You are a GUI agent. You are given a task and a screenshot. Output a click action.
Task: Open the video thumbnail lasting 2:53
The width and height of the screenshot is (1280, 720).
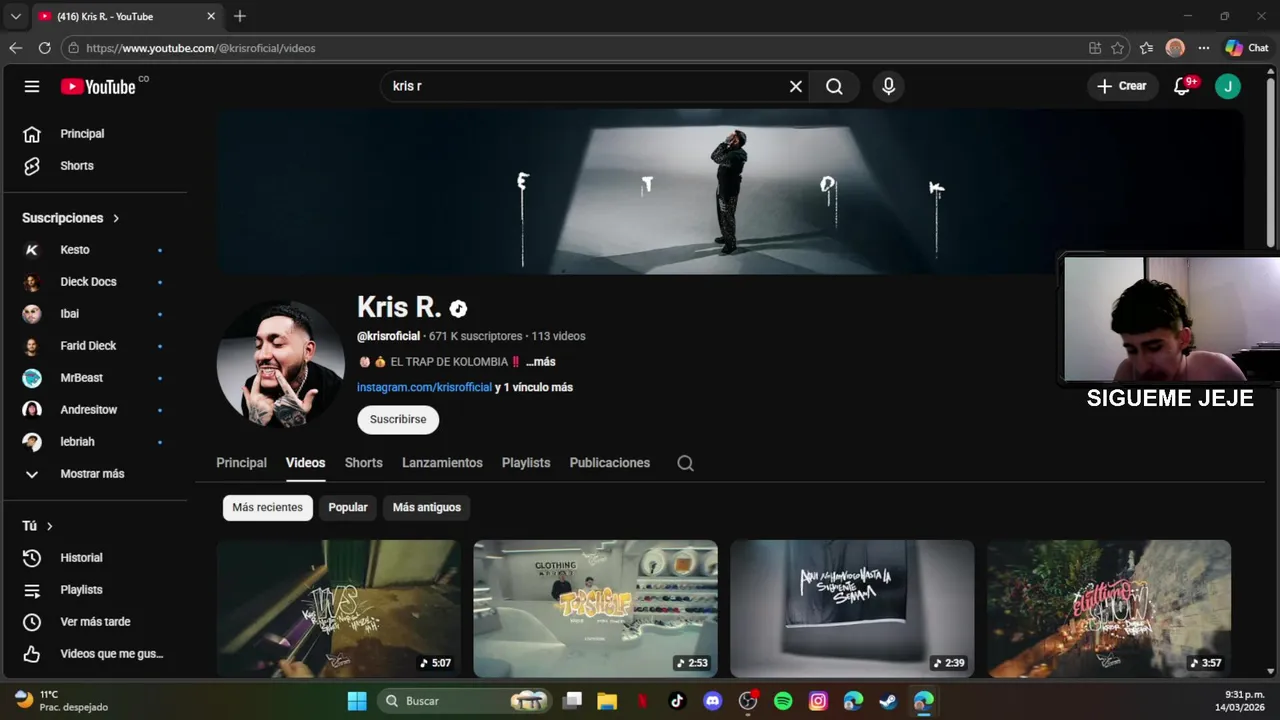pyautogui.click(x=595, y=609)
